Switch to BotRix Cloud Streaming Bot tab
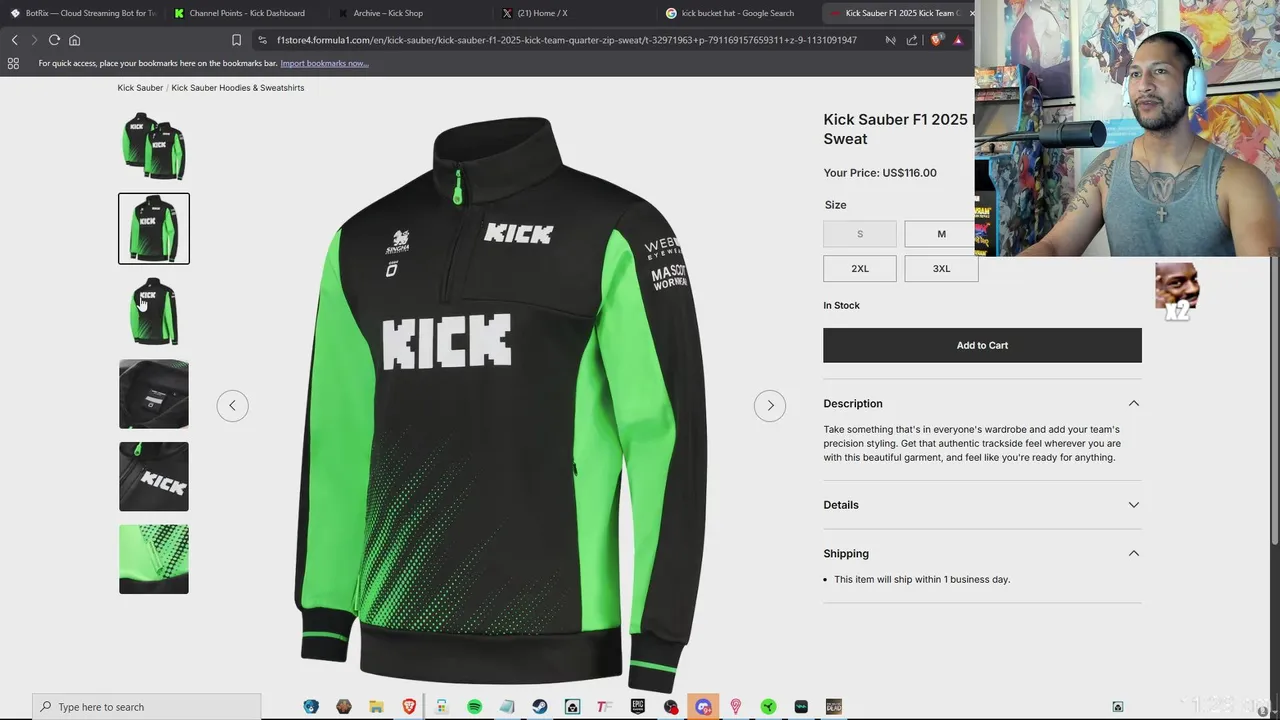Image resolution: width=1280 pixels, height=720 pixels. 82,13
